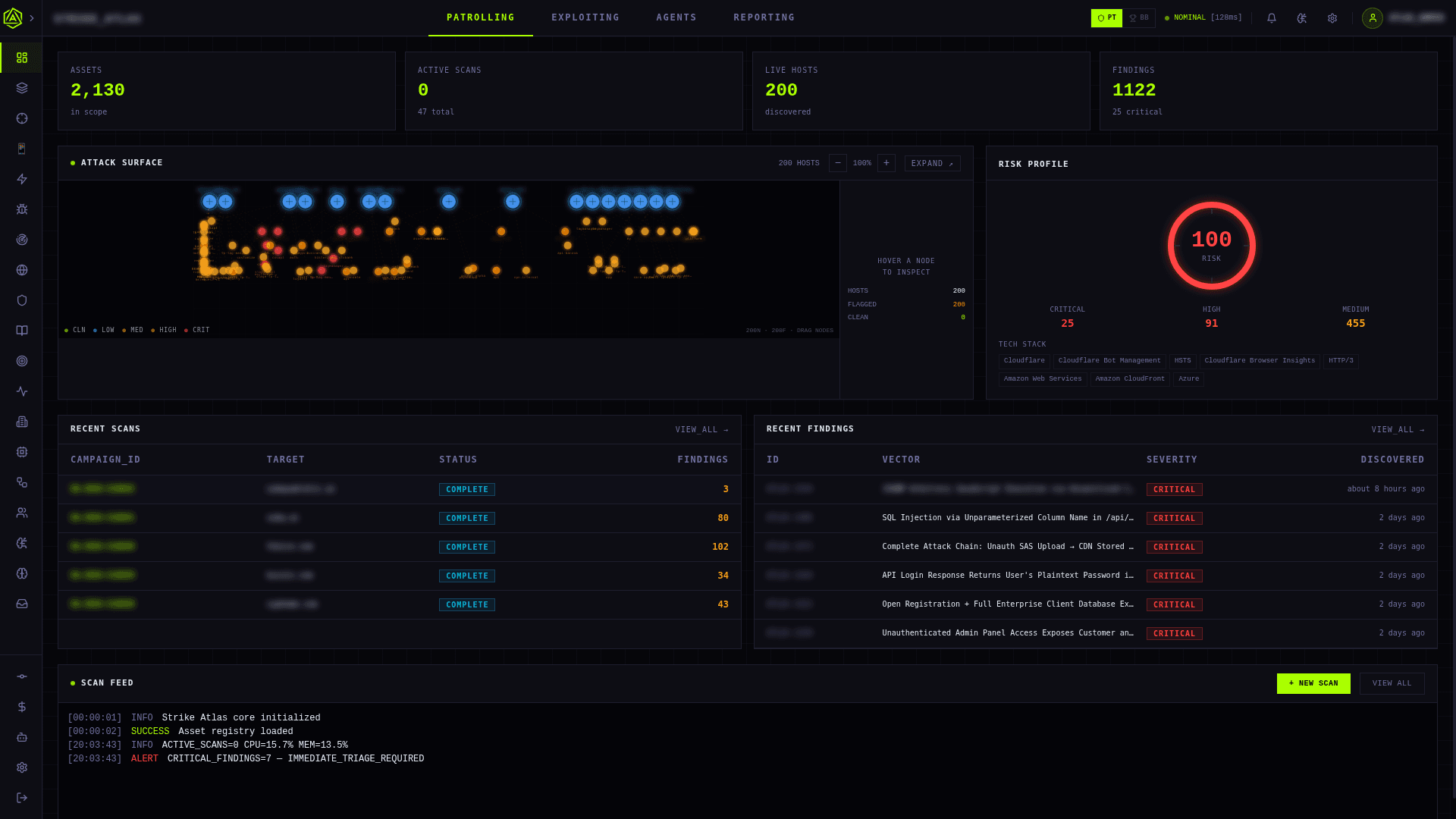The width and height of the screenshot is (1456, 819).
Task: Click the CAMPAIGN_ID column header
Action: pos(105,460)
